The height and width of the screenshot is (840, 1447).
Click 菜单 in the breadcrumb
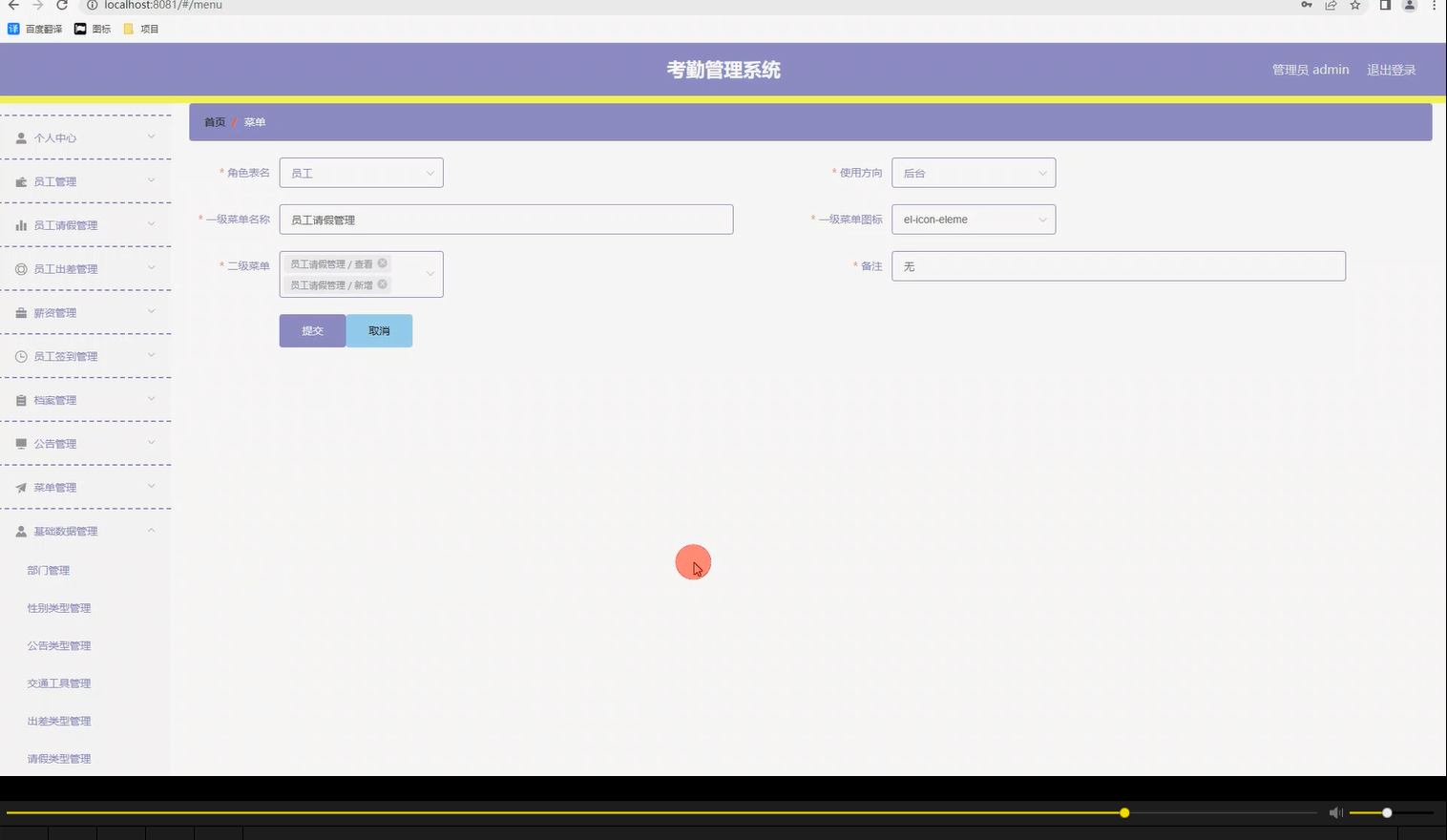pyautogui.click(x=255, y=122)
